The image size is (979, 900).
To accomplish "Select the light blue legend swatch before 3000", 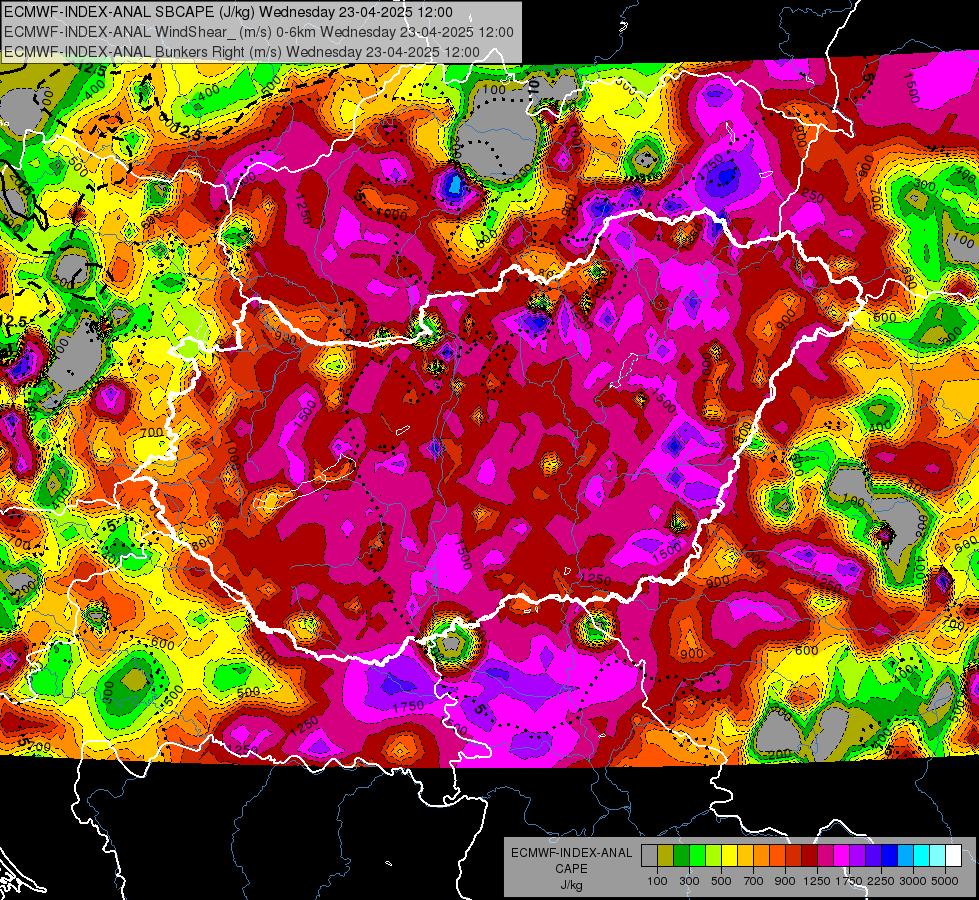I will pyautogui.click(x=906, y=855).
